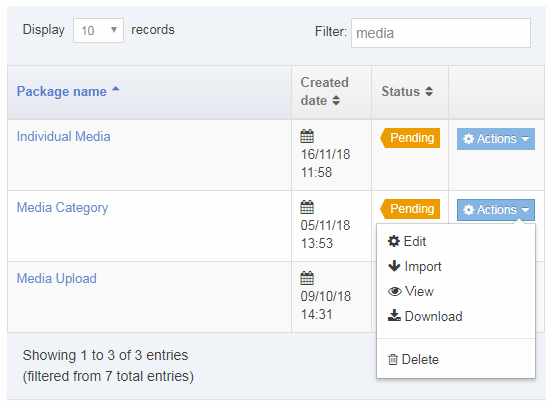Click the Pending badge for Individual Media
551x409 pixels.
click(x=410, y=138)
